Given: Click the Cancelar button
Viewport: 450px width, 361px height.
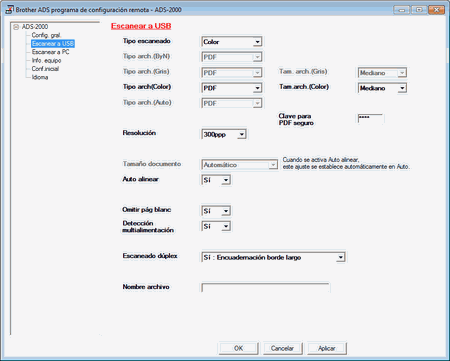Looking at the screenshot, I should [x=282, y=348].
